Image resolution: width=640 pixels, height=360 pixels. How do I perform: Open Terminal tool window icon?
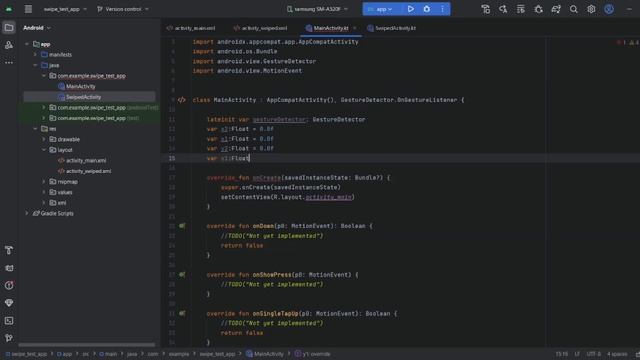pyautogui.click(x=9, y=321)
